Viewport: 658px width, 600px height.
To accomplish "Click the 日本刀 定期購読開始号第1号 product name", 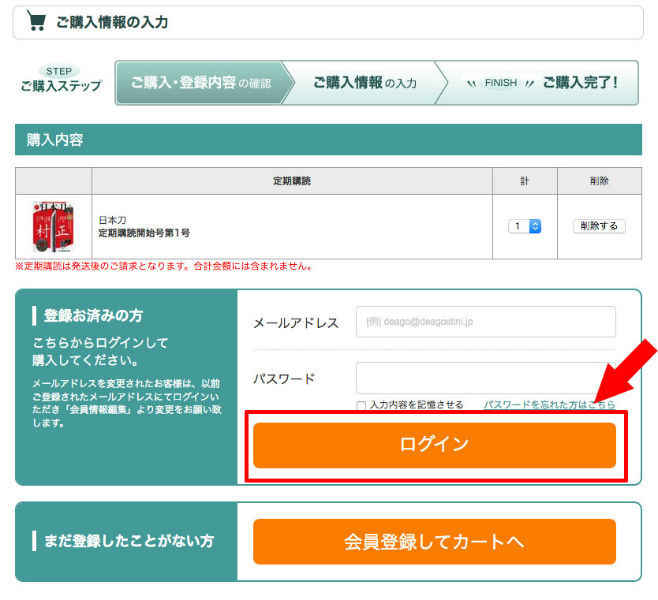I will (x=144, y=226).
